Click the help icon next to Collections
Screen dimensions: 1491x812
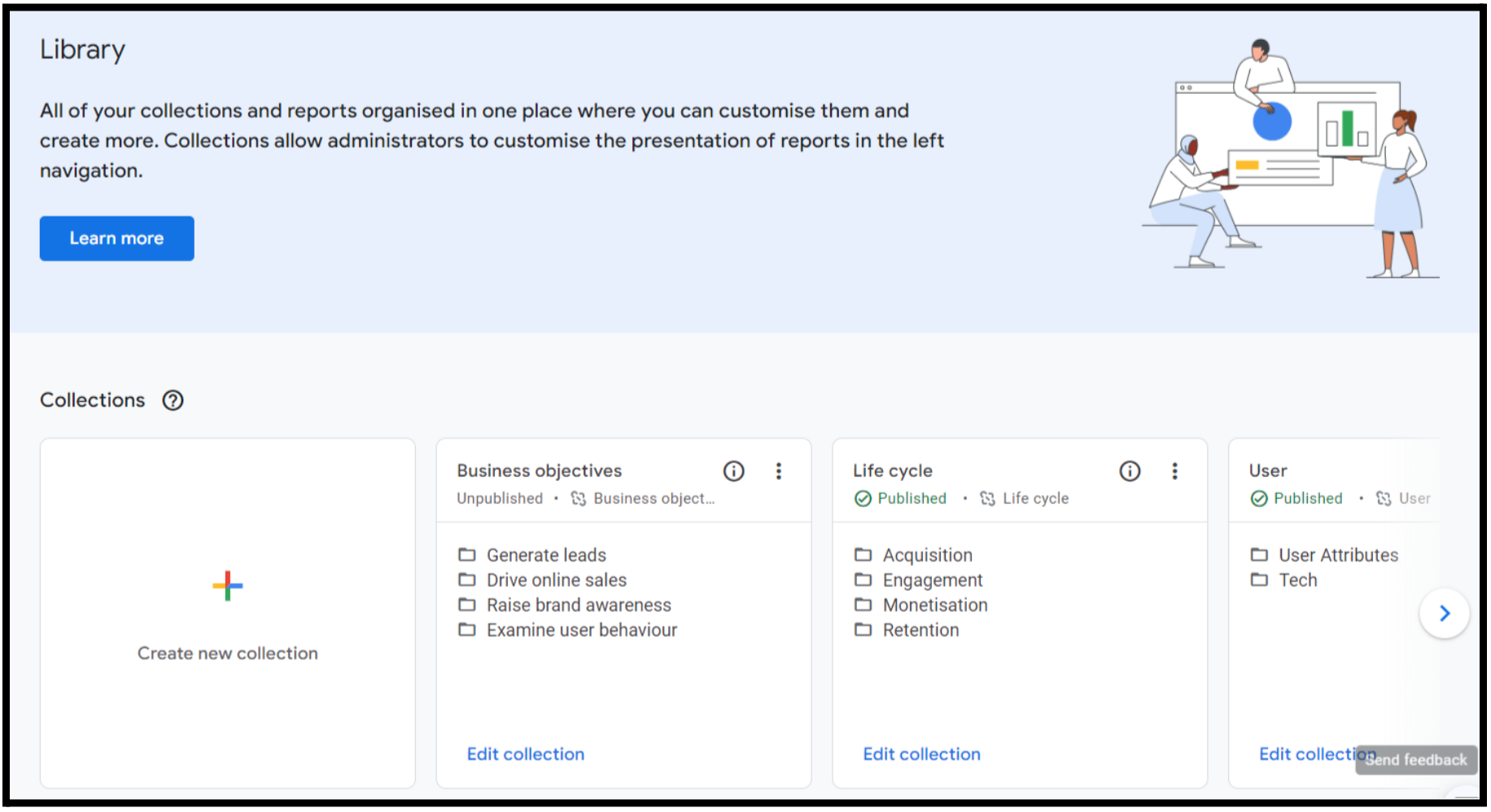click(x=173, y=400)
